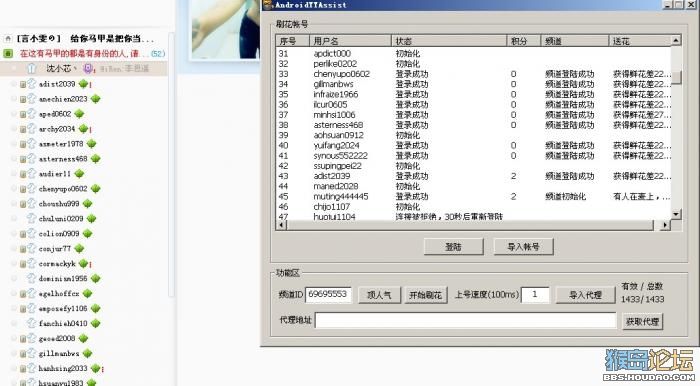
Task: Click the green tree badge beside choushu999
Action: (88, 203)
